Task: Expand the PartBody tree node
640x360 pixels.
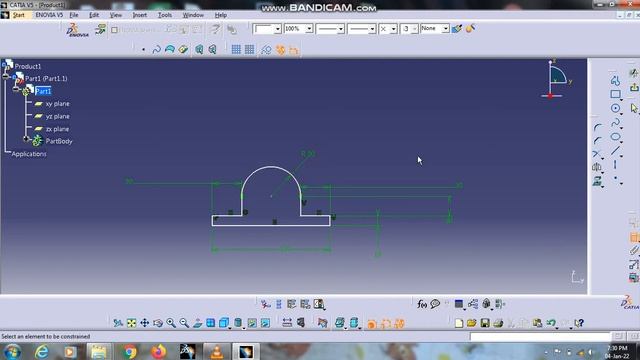Action: pyautogui.click(x=26, y=139)
